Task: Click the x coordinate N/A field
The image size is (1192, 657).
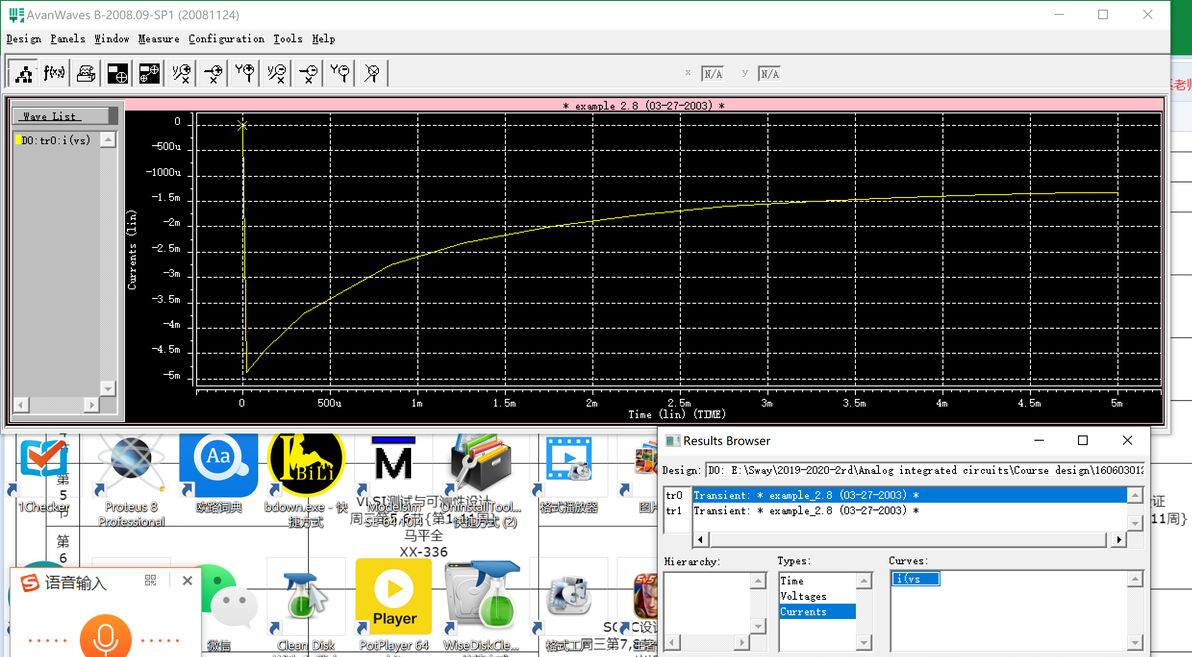Action: 712,74
